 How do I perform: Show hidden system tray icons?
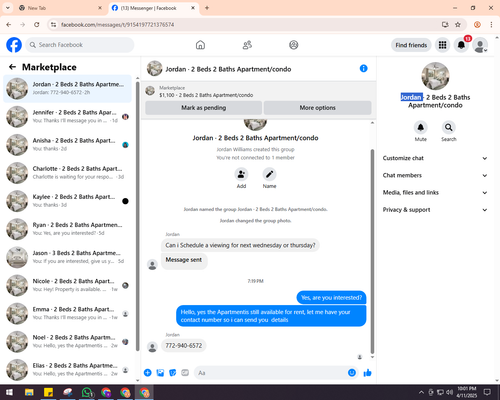(x=421, y=392)
